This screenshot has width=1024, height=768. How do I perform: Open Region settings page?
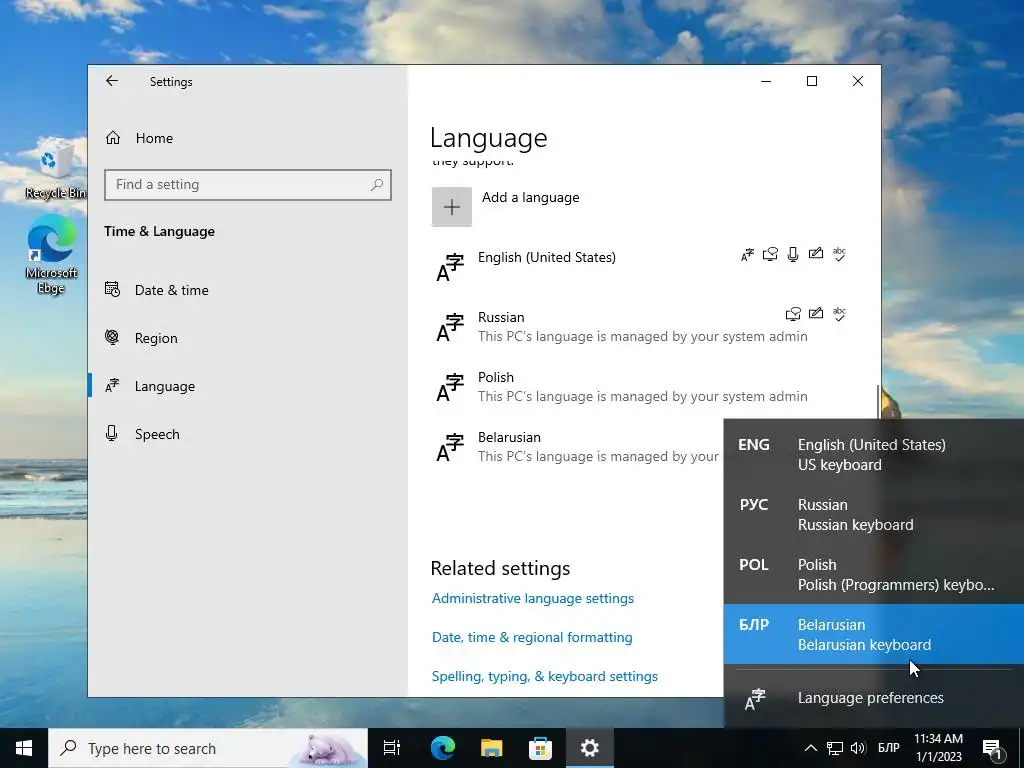142,338
